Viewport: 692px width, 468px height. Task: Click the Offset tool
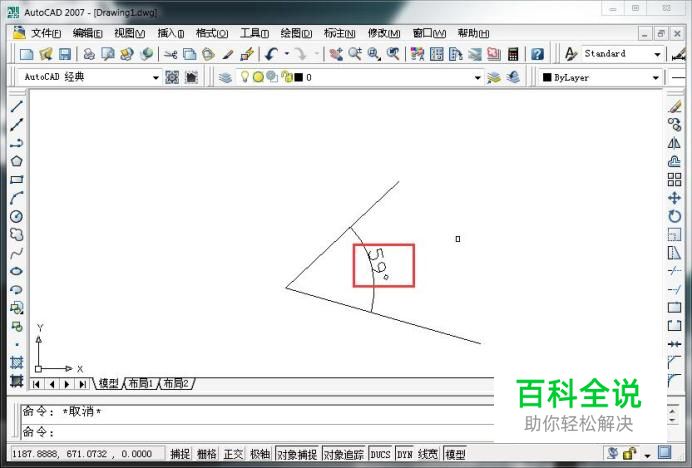click(674, 161)
